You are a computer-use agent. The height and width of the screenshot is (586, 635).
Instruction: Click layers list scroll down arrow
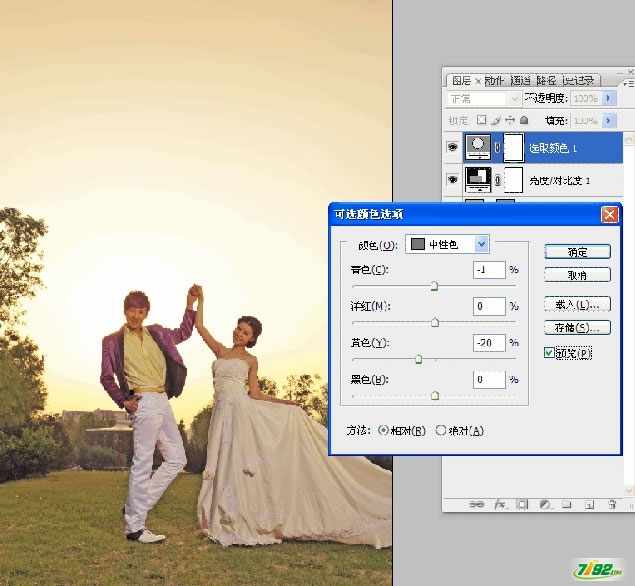pos(629,491)
